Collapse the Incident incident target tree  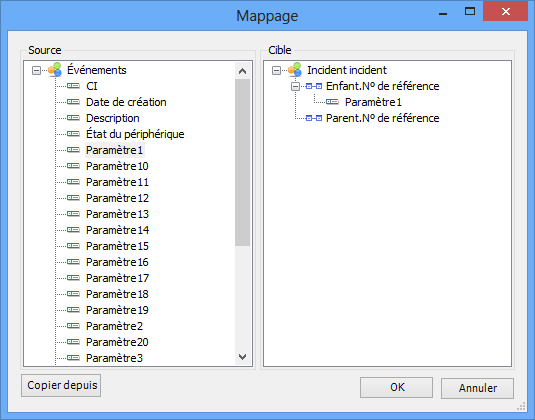pyautogui.click(x=276, y=71)
